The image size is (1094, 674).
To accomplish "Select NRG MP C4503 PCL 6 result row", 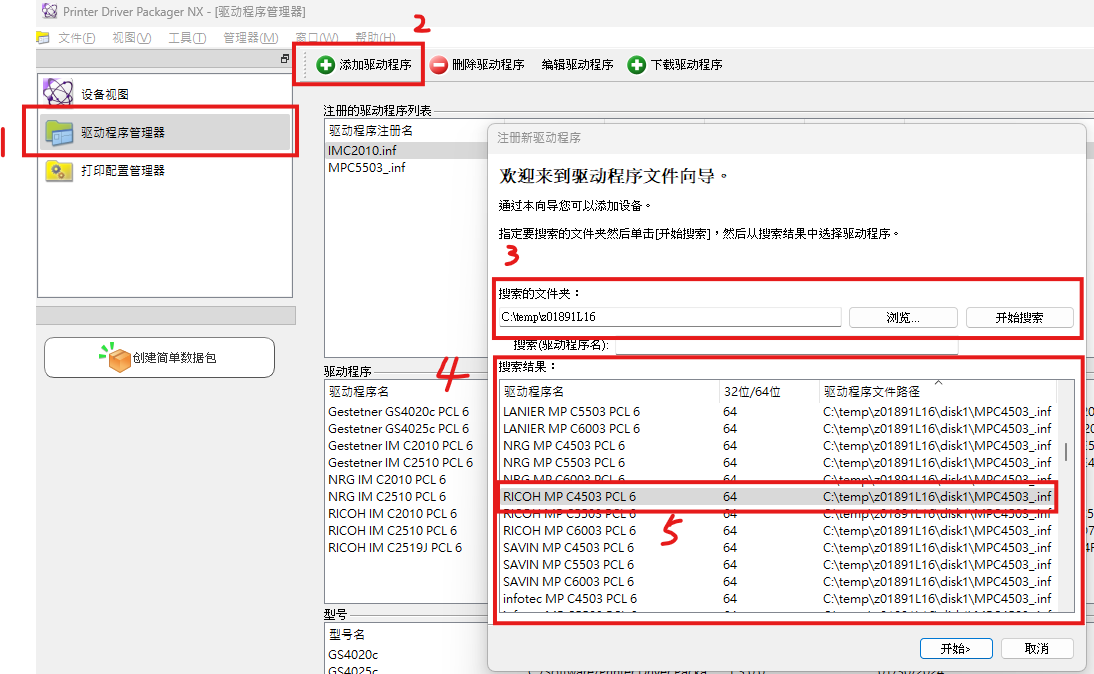I will point(777,445).
